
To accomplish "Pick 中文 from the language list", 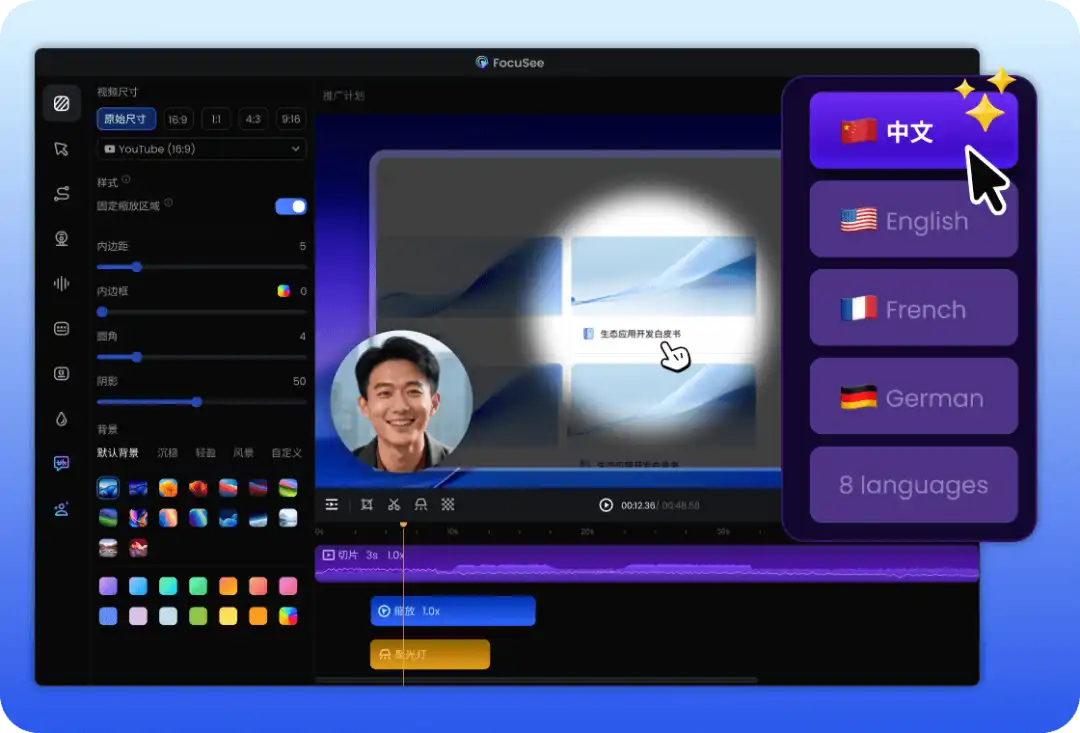I will pyautogui.click(x=913, y=131).
